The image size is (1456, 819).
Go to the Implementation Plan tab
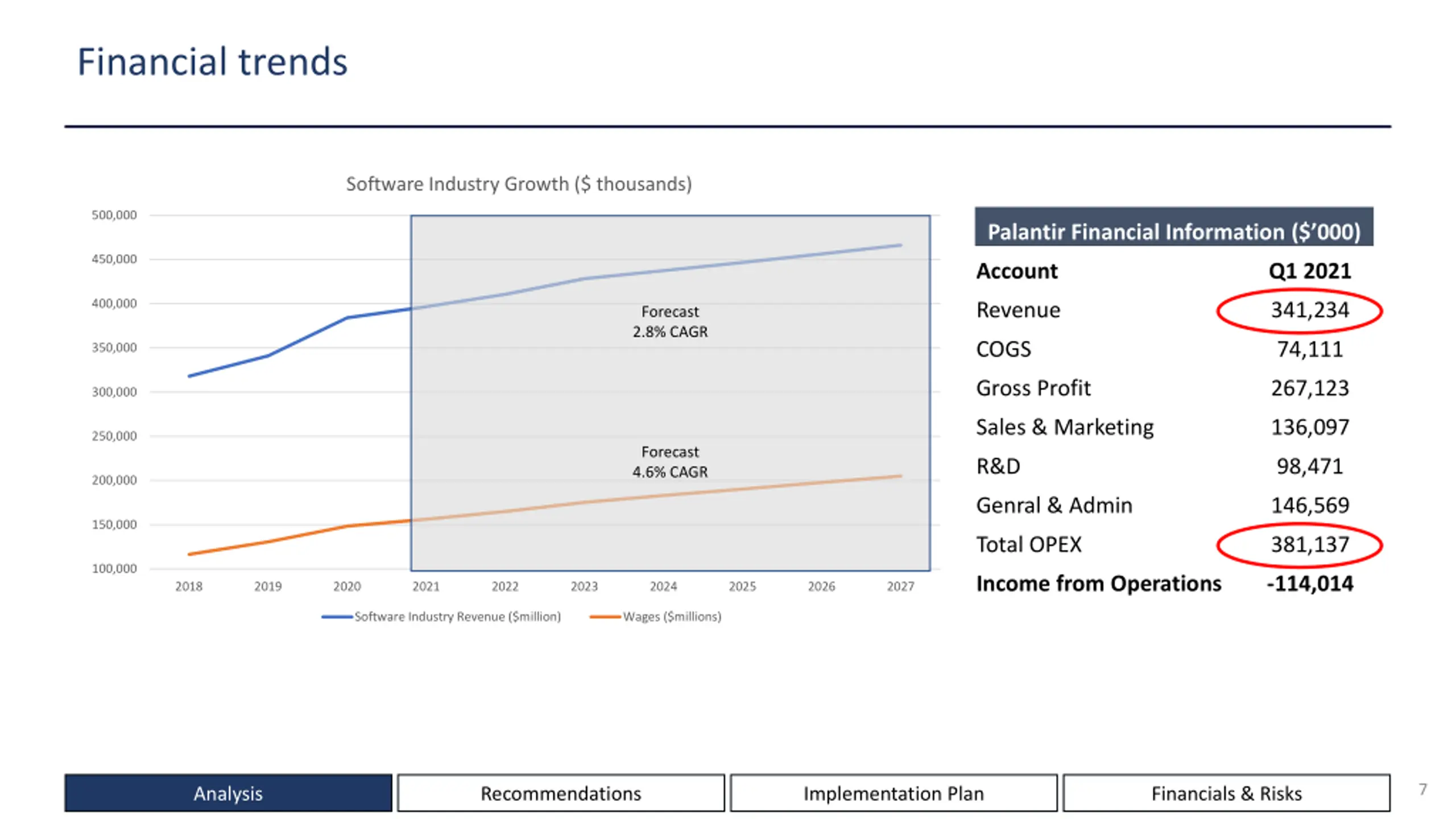pos(893,793)
